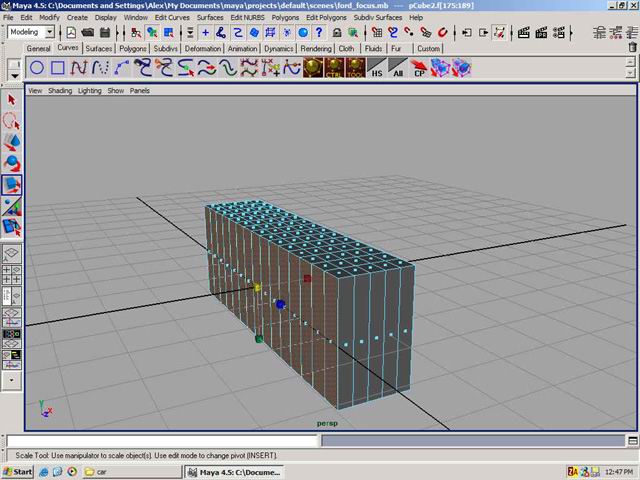Click the CP shelf button

click(x=419, y=68)
